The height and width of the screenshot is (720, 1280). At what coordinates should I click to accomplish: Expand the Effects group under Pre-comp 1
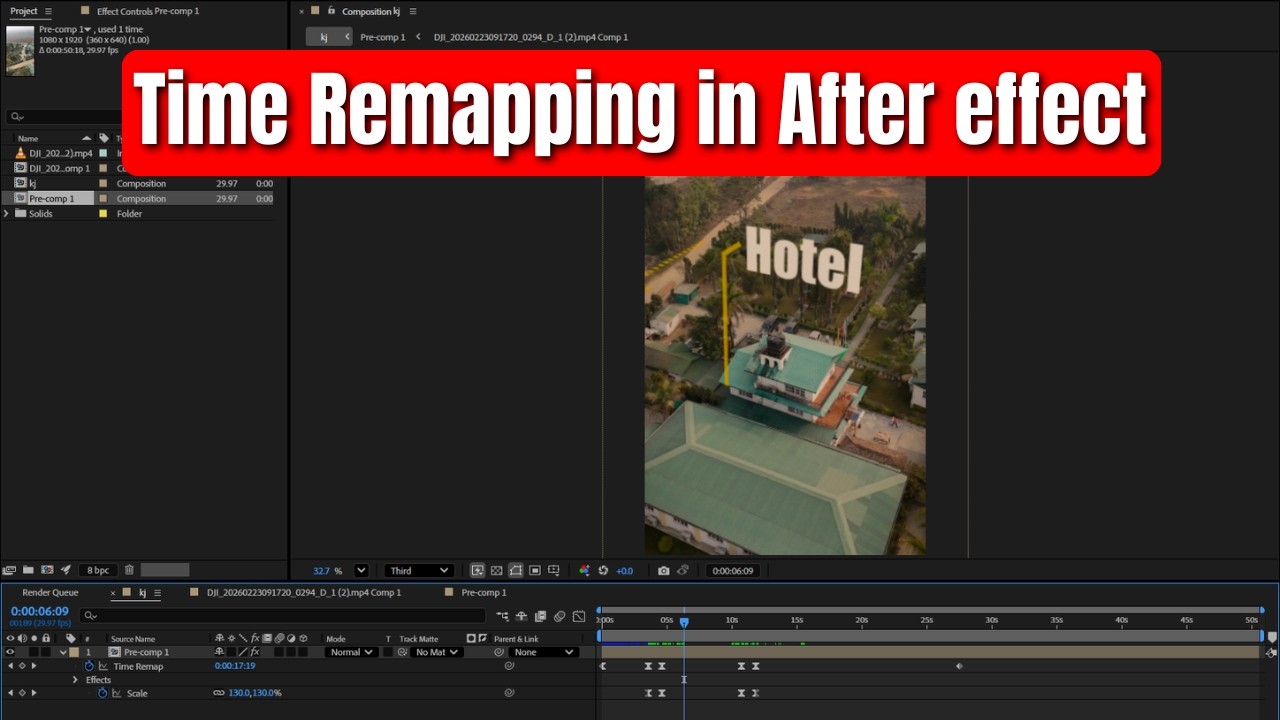[75, 680]
